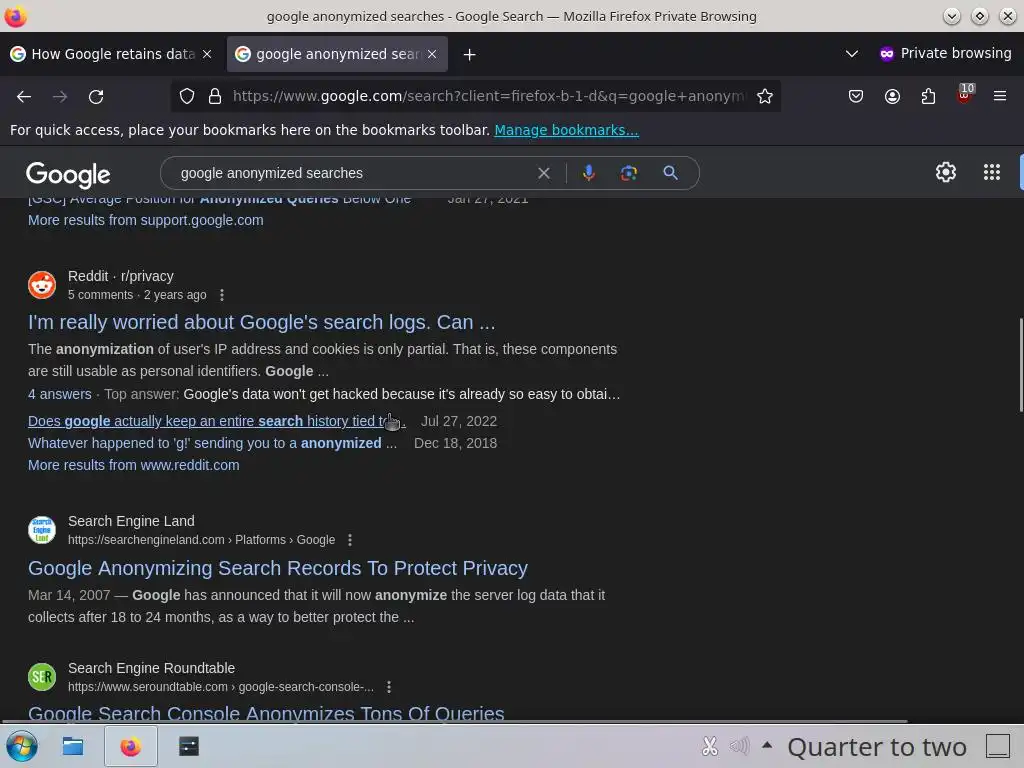Open tracking protection shield panel

(x=187, y=97)
